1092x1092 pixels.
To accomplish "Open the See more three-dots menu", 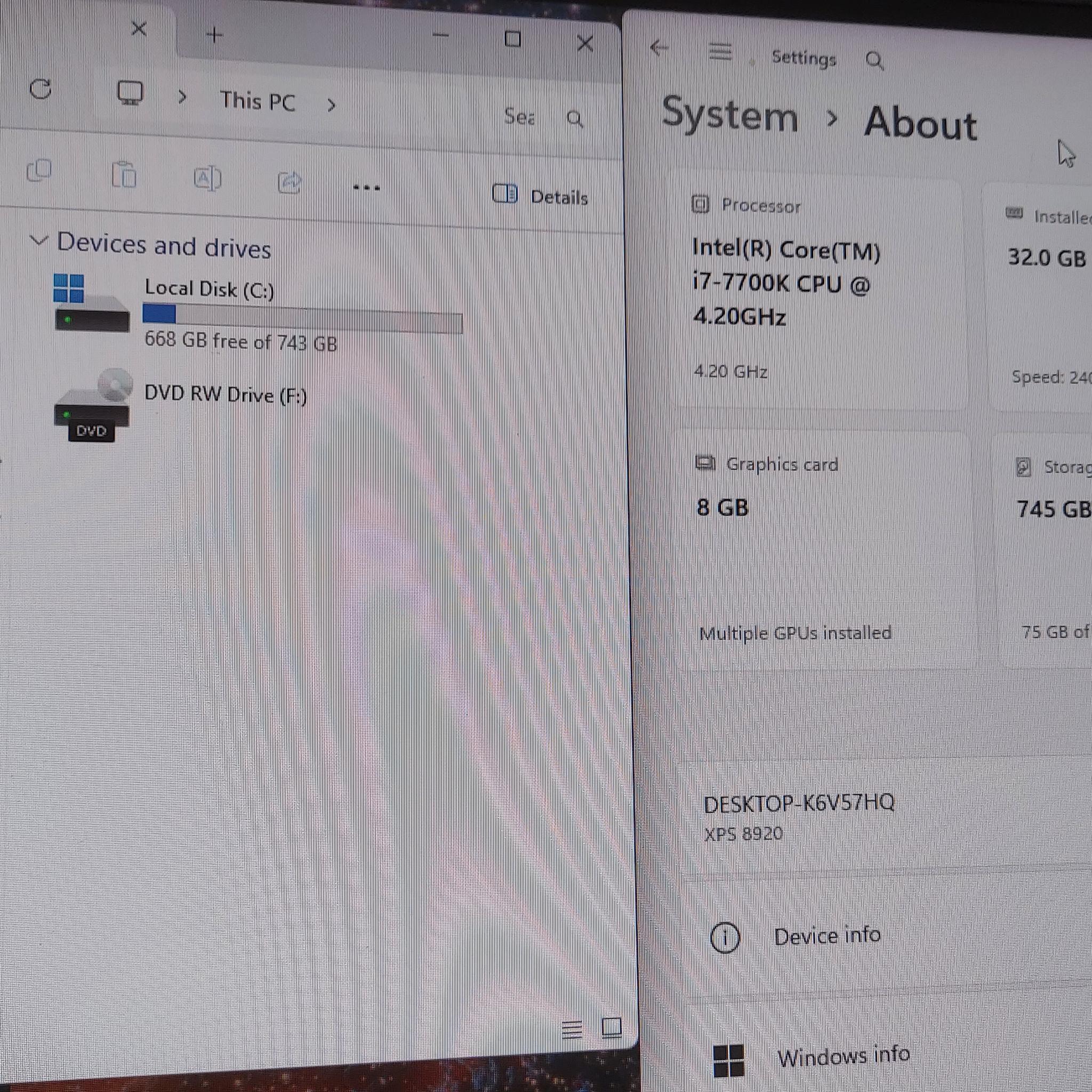I will tap(366, 187).
